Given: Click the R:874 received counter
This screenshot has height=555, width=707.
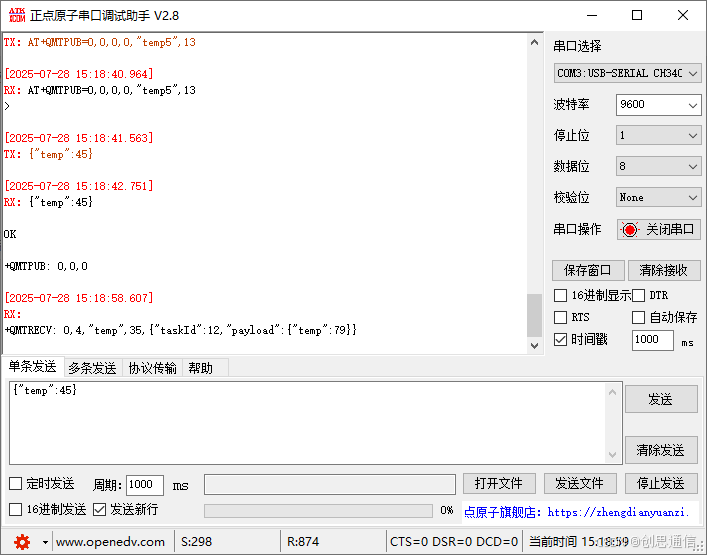Looking at the screenshot, I should click(303, 541).
